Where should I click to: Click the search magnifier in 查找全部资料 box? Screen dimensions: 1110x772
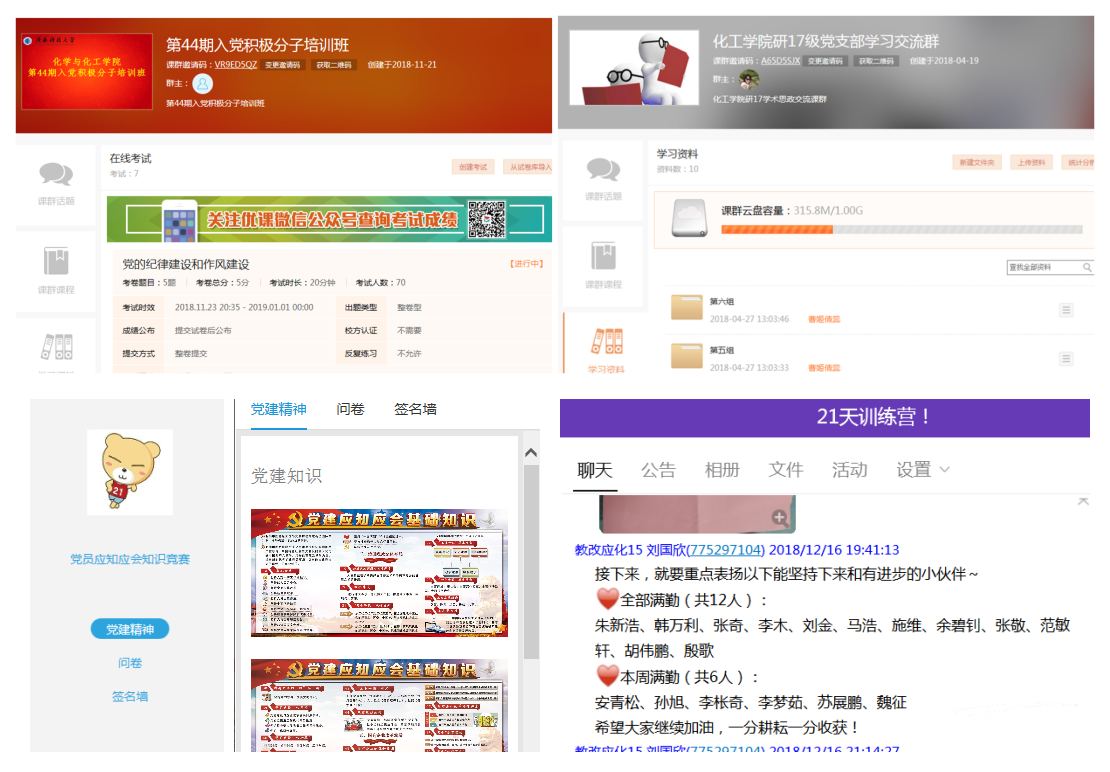point(1087,268)
